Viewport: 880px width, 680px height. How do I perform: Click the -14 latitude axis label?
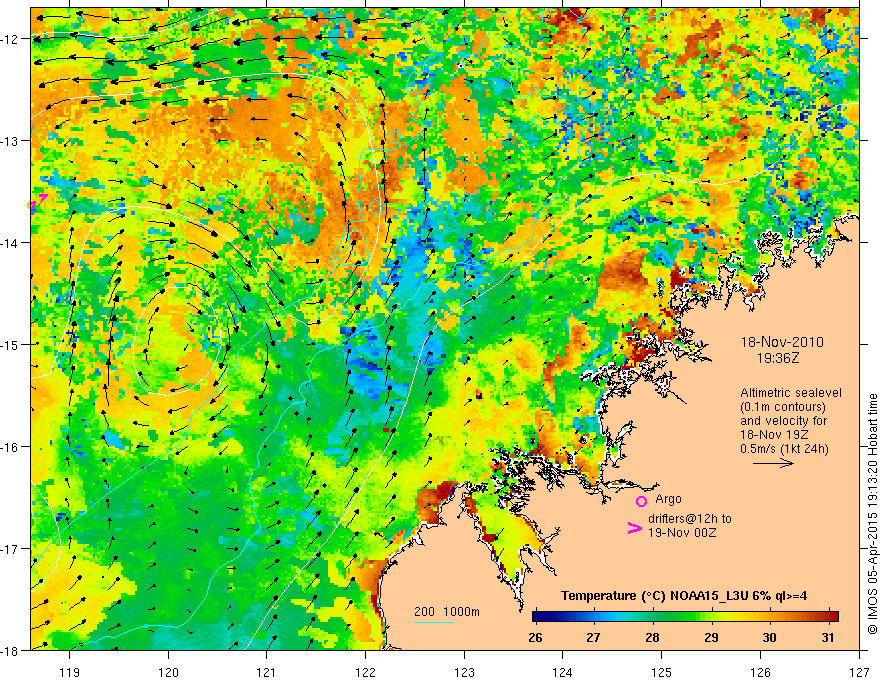coord(11,243)
